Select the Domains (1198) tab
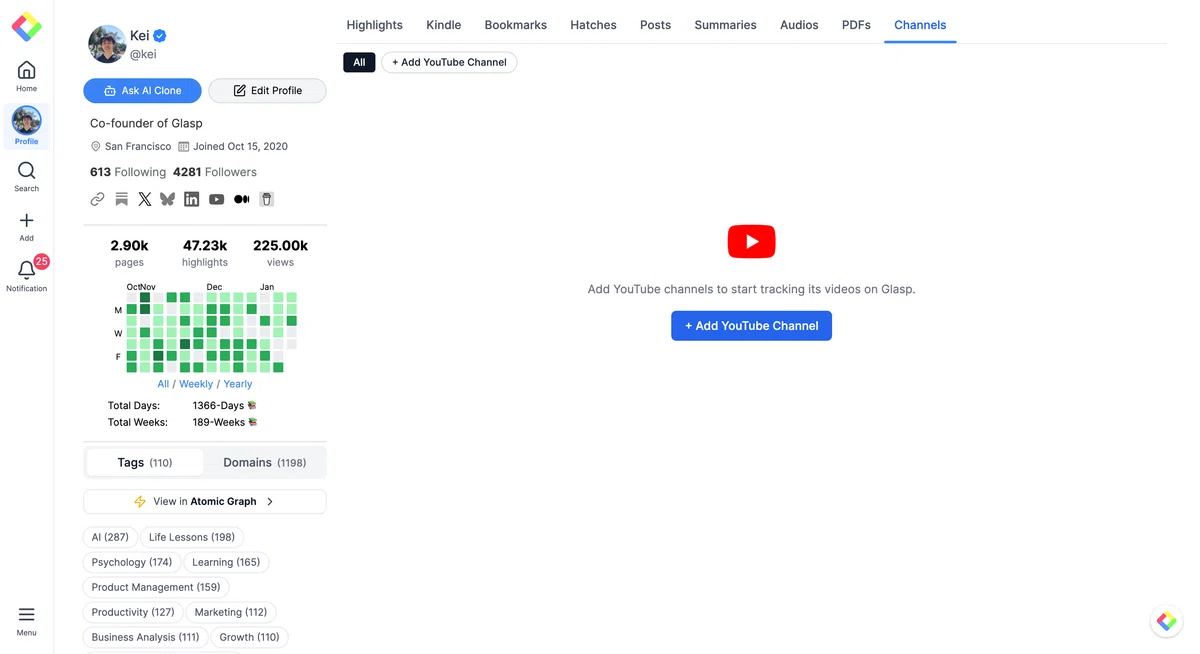Viewport: 1200px width, 654px height. point(265,462)
